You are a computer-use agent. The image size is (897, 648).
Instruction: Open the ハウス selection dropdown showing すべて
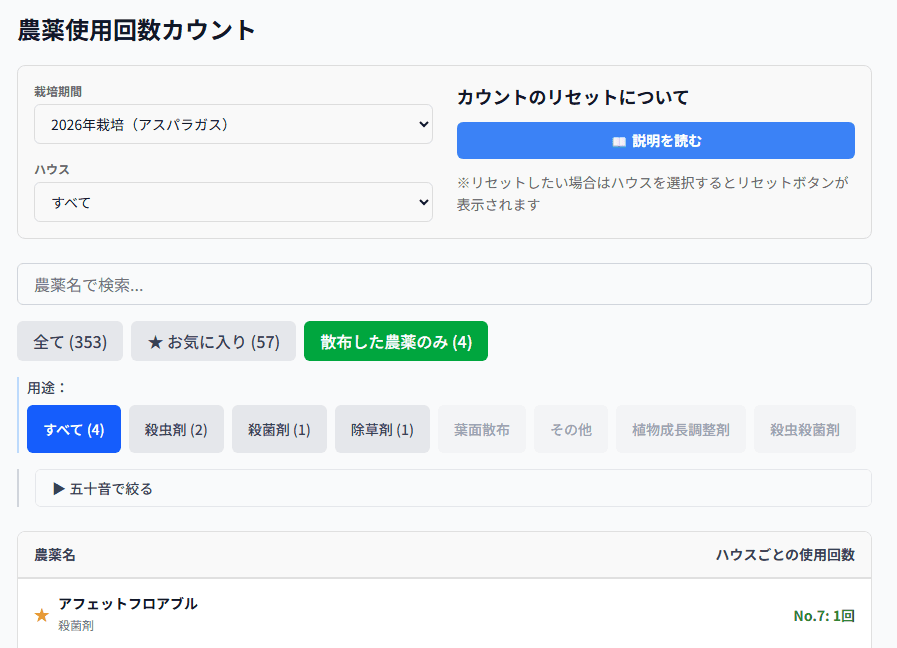click(x=234, y=202)
